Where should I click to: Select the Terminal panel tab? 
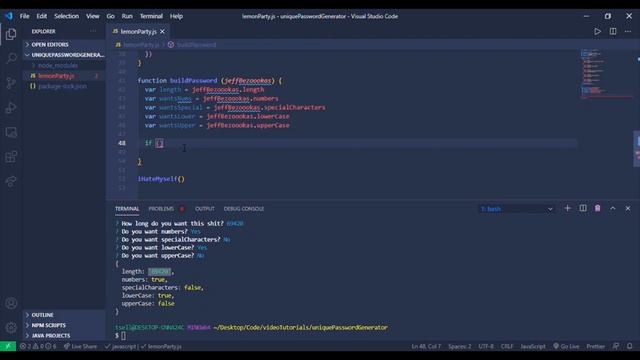point(127,209)
